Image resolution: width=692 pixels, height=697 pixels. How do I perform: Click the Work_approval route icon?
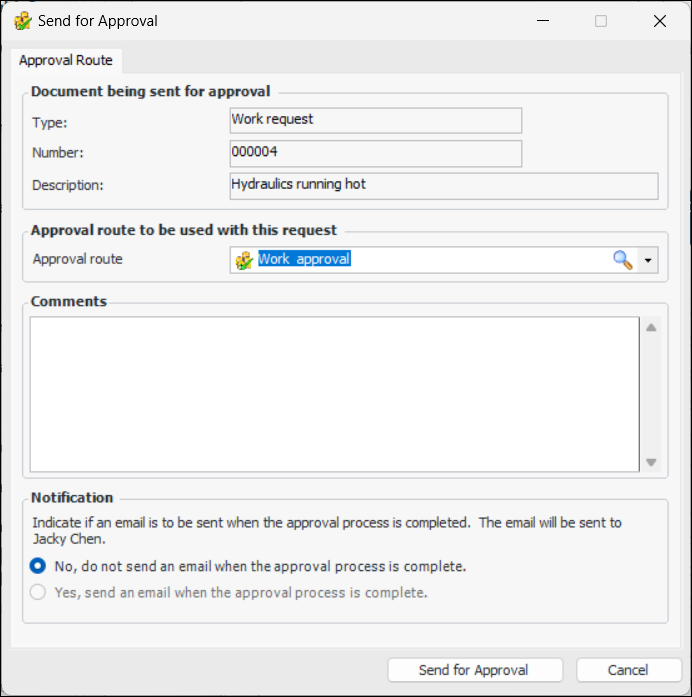tap(243, 260)
